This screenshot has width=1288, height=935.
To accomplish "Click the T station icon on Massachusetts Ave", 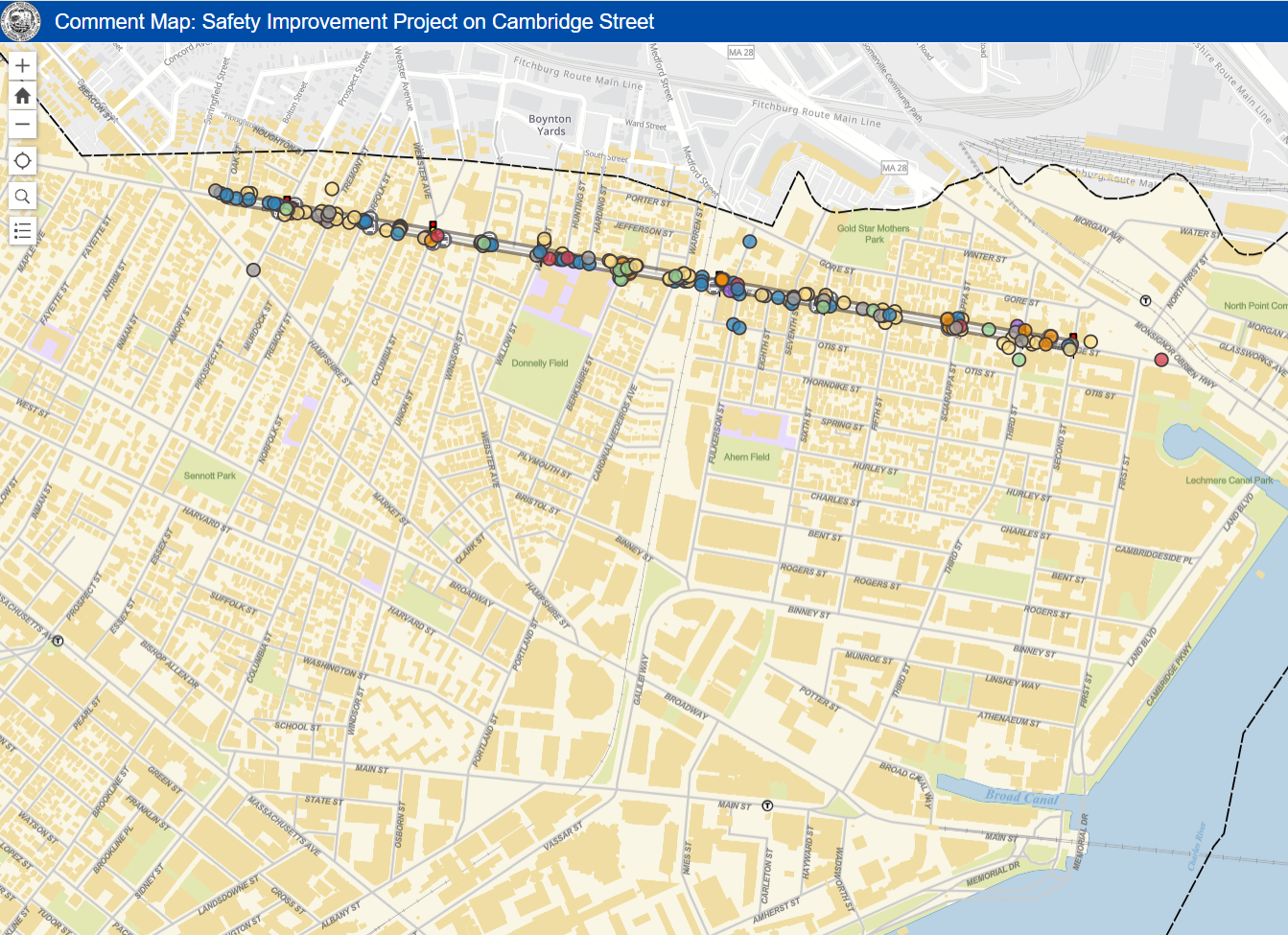I will click(x=58, y=641).
